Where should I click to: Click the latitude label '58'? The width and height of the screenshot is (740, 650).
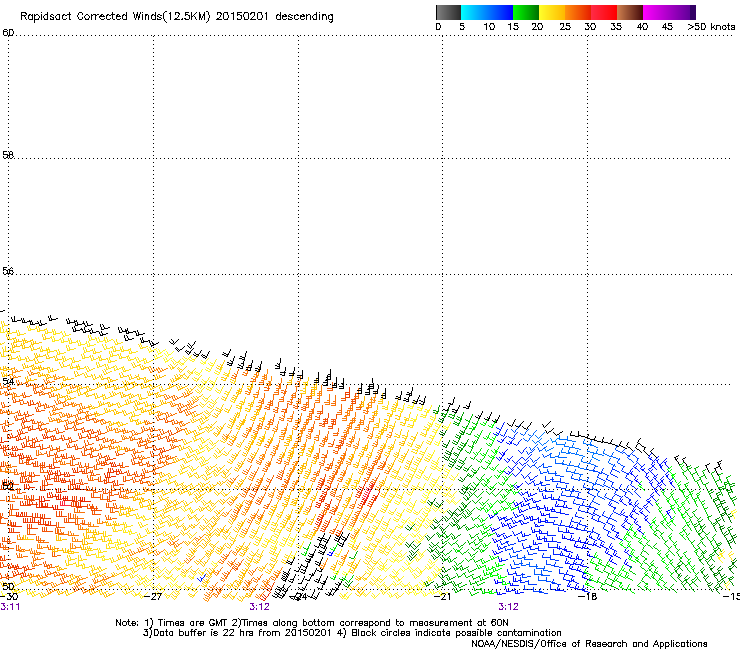point(8,155)
